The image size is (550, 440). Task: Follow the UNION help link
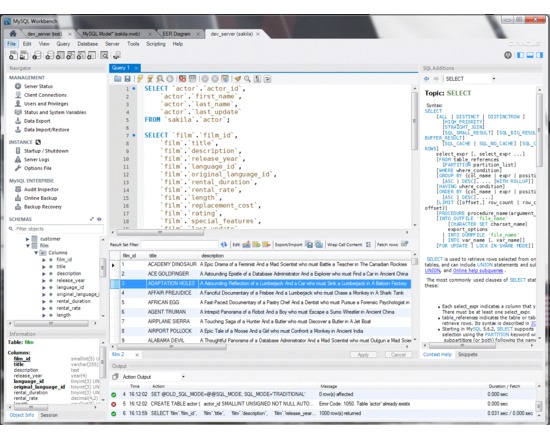(x=432, y=271)
